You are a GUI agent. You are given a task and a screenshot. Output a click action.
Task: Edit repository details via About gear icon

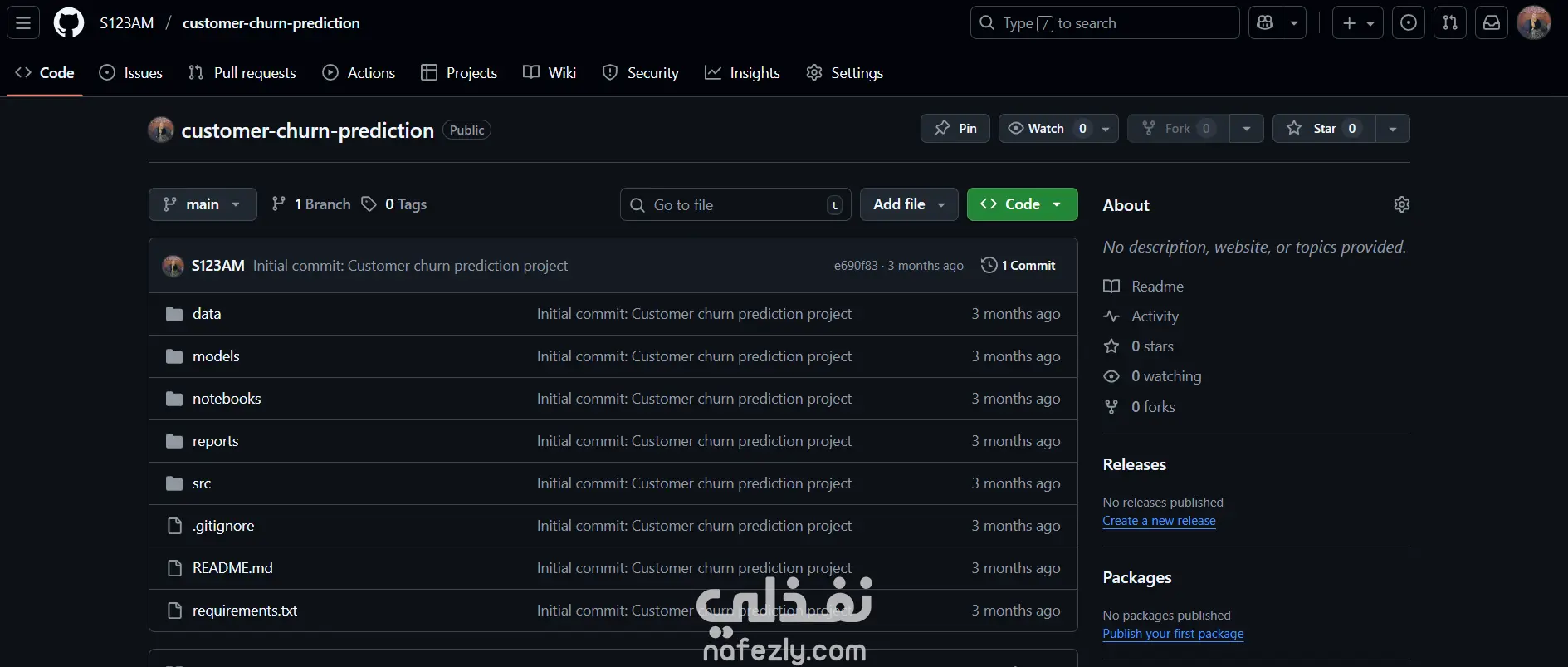(x=1402, y=204)
